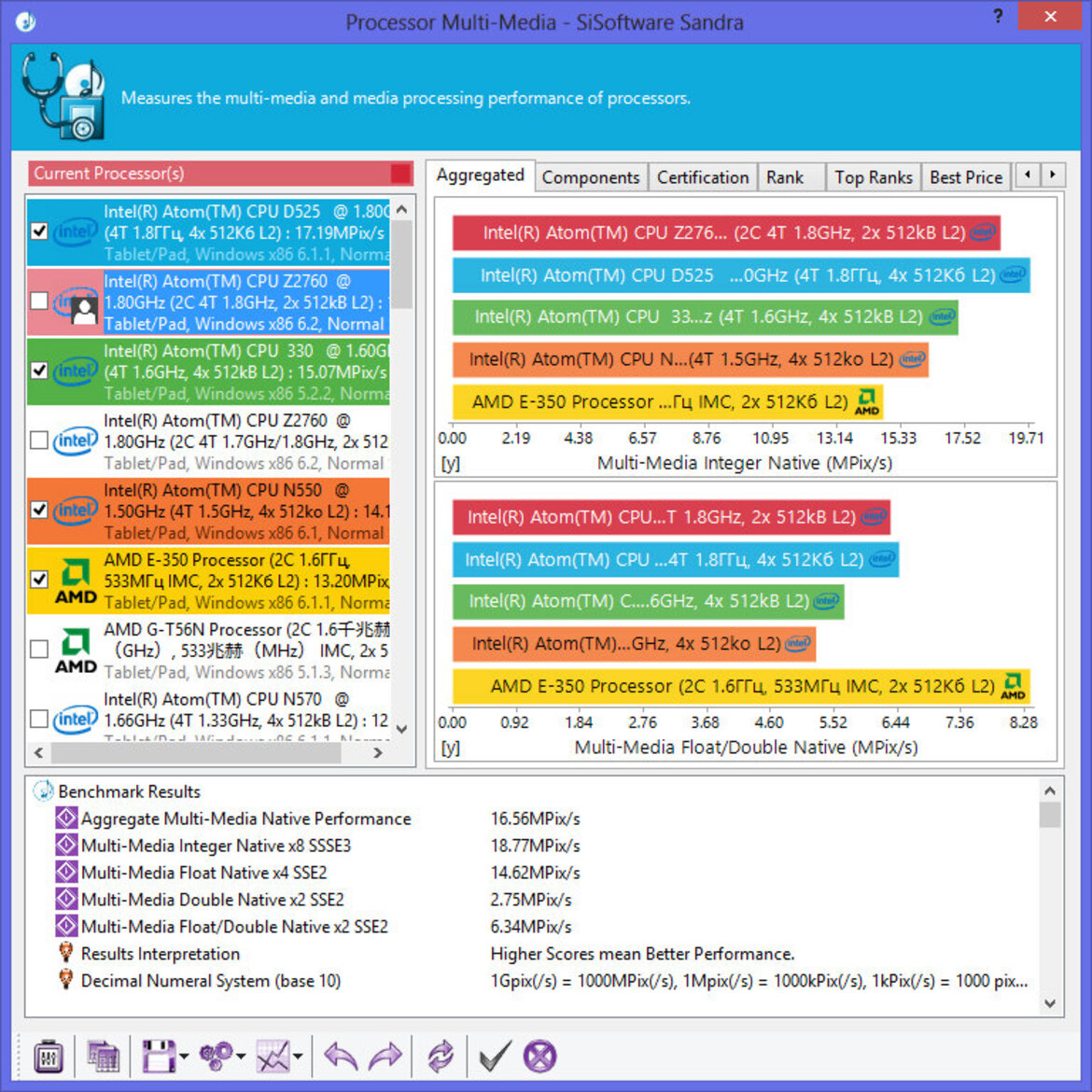This screenshot has width=1092, height=1092.
Task: Open the Best Price tab
Action: [966, 177]
